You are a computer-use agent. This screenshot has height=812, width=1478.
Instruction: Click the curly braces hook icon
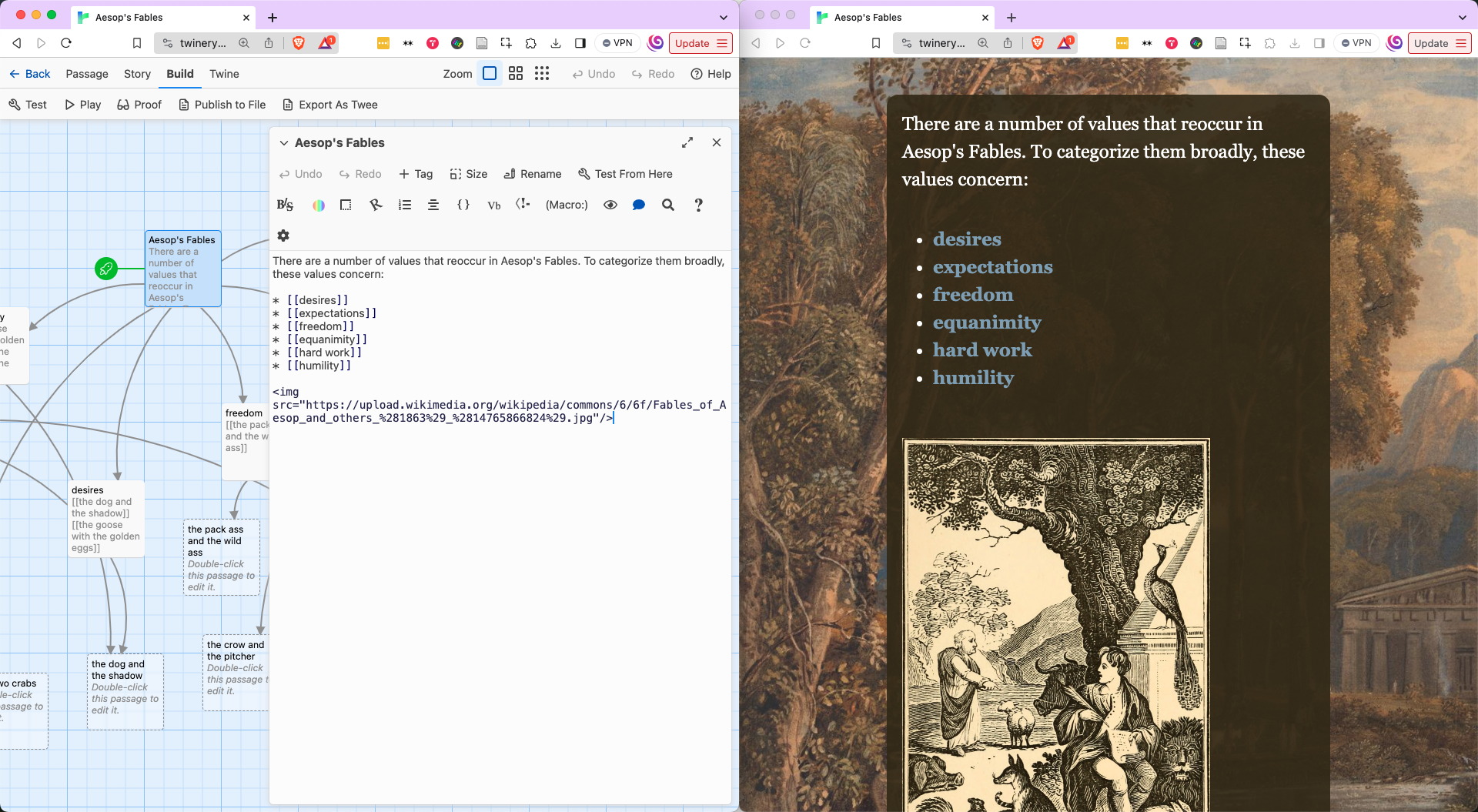[x=463, y=205]
